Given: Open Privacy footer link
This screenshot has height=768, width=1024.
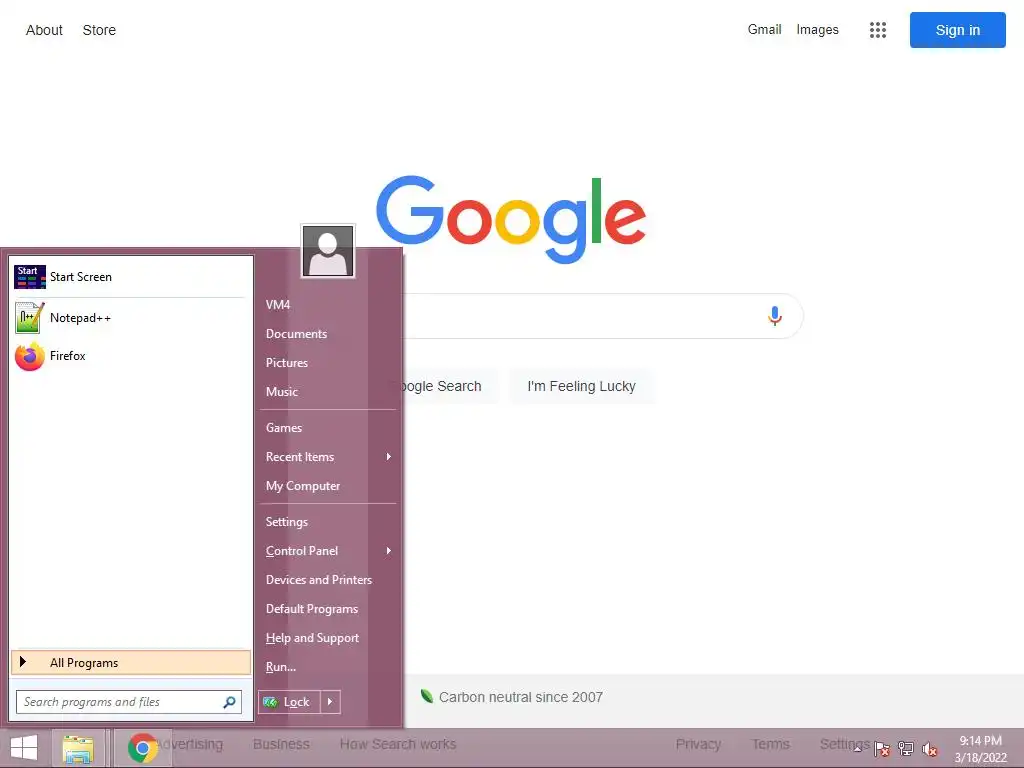Looking at the screenshot, I should (698, 744).
